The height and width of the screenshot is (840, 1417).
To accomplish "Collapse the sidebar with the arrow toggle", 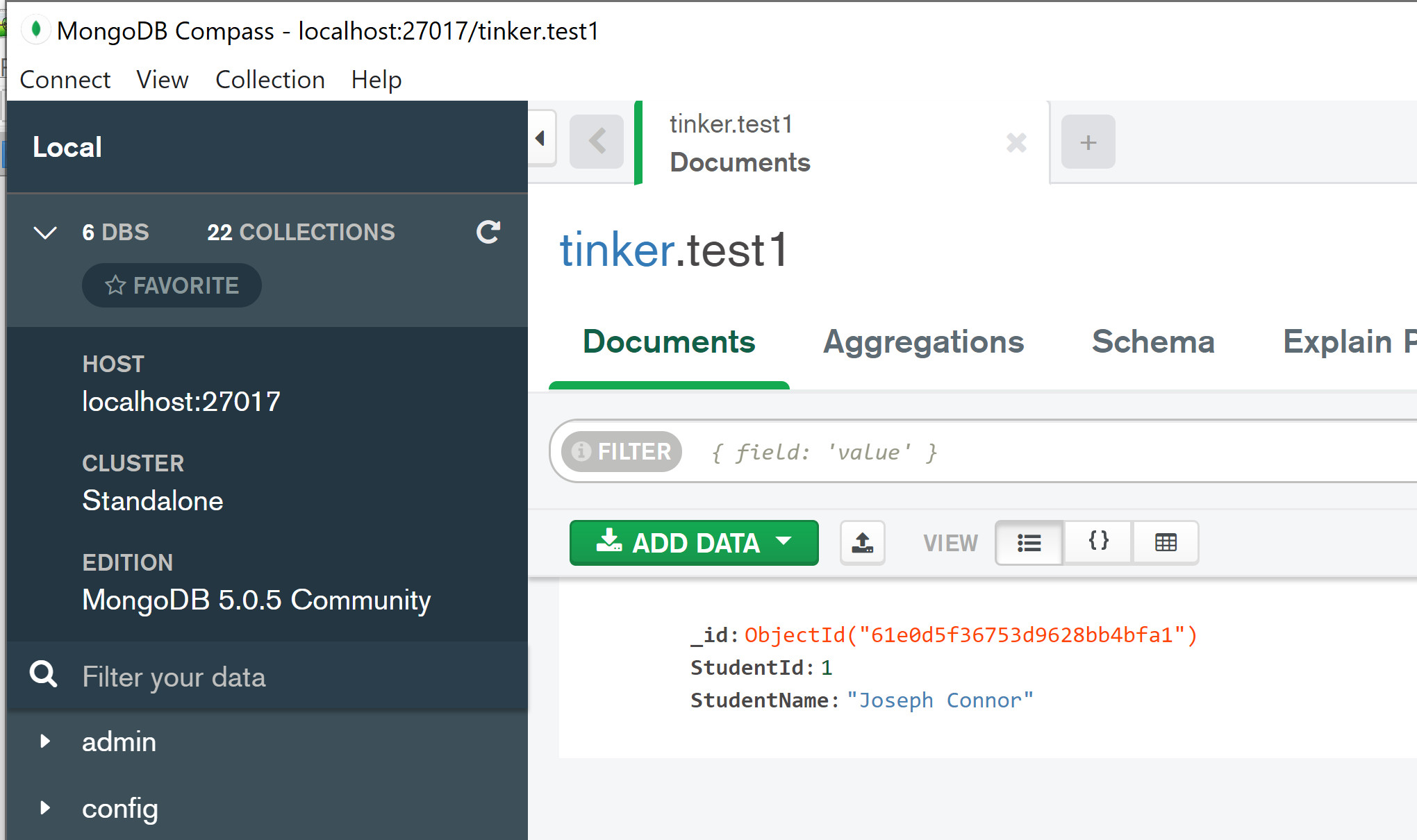I will click(540, 139).
